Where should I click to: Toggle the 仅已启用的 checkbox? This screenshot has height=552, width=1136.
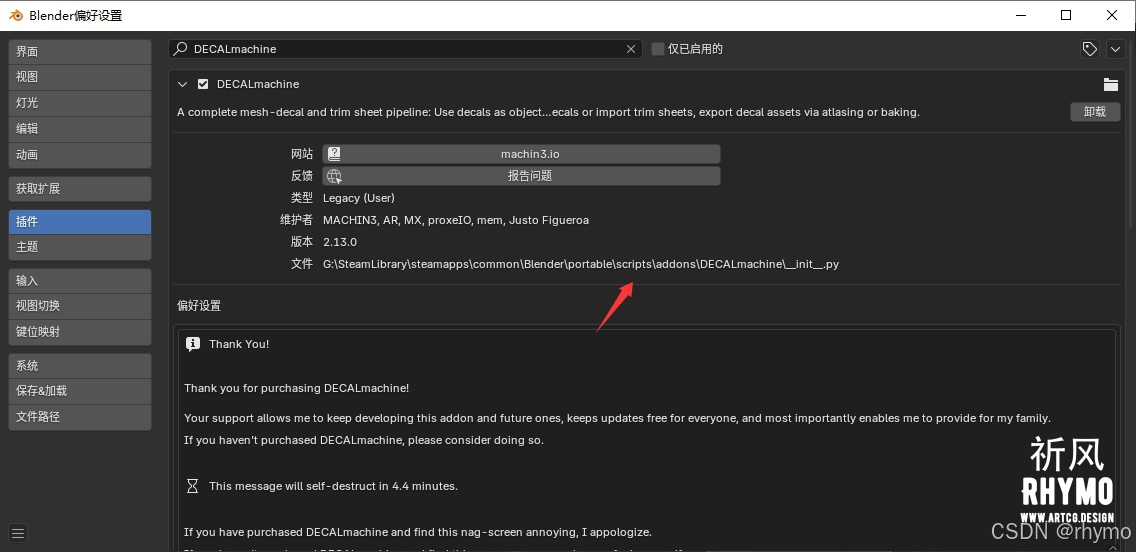(658, 49)
